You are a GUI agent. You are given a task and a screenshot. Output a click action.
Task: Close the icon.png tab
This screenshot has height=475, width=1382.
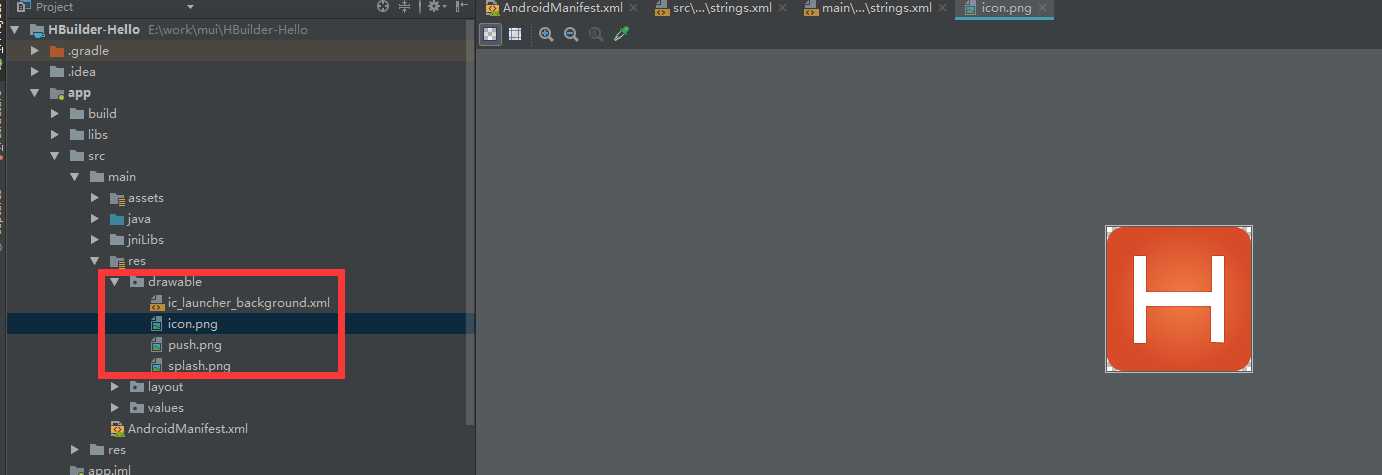point(1042,8)
